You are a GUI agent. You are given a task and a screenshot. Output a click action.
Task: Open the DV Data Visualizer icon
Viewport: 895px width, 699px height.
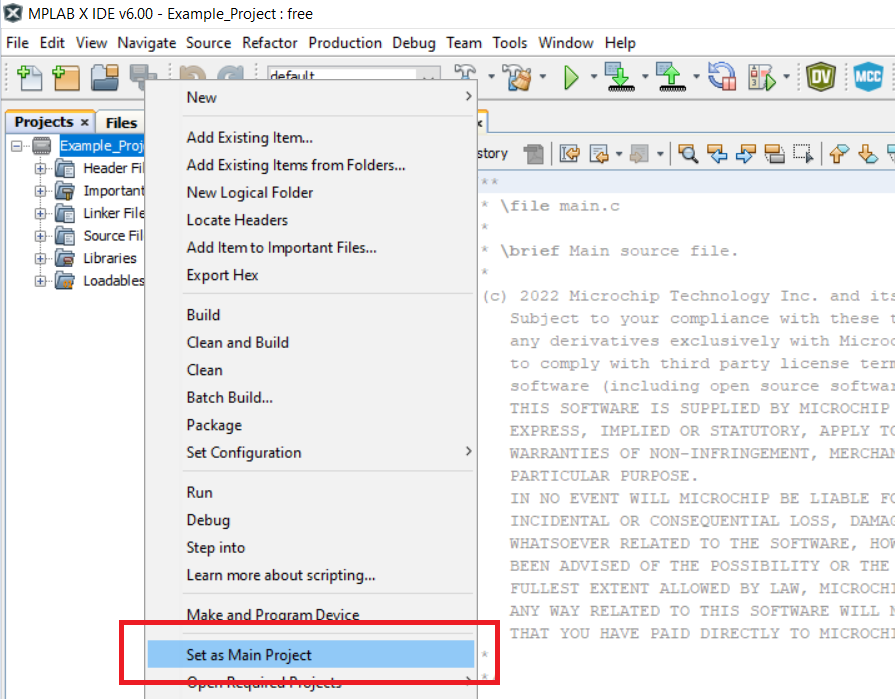821,77
